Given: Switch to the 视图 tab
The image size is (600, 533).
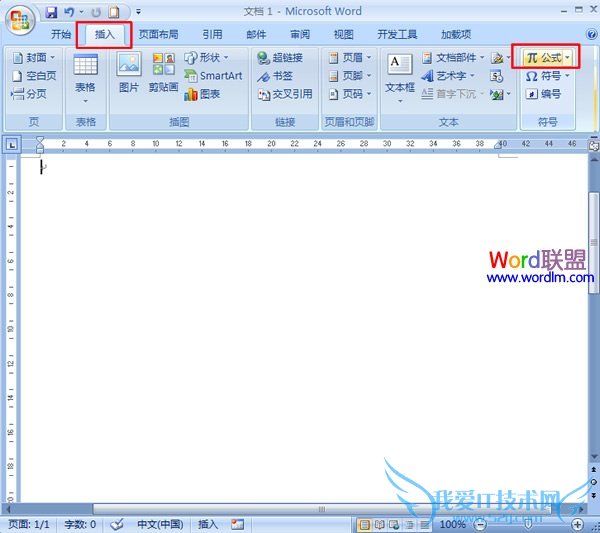Looking at the screenshot, I should click(x=343, y=34).
